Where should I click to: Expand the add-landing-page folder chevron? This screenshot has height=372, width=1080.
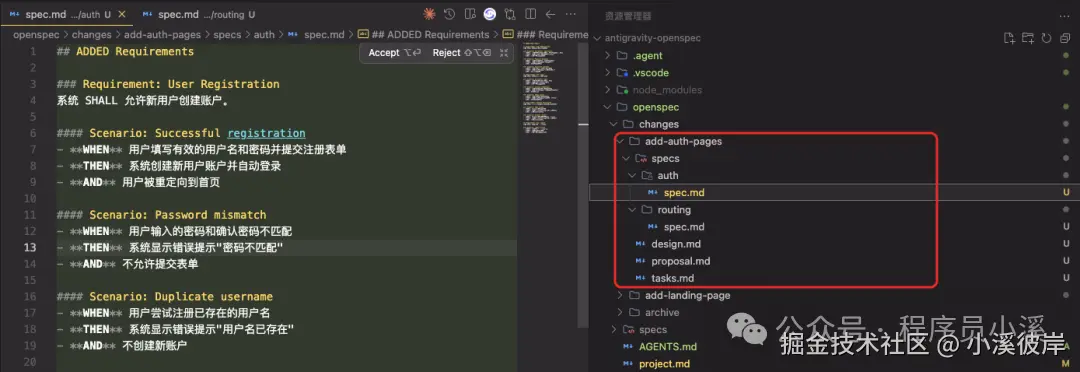tap(620, 296)
